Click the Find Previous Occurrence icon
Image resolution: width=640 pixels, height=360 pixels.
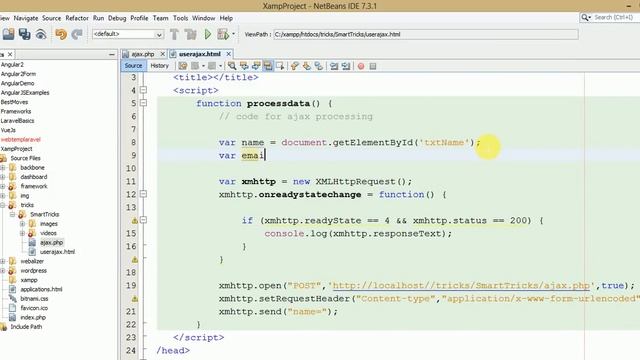(x=244, y=66)
